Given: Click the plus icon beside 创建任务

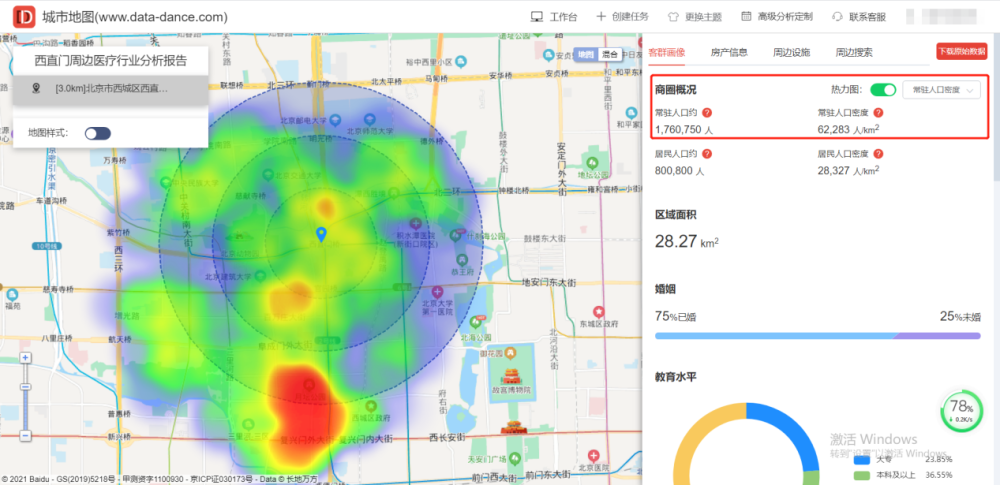Looking at the screenshot, I should tap(601, 17).
